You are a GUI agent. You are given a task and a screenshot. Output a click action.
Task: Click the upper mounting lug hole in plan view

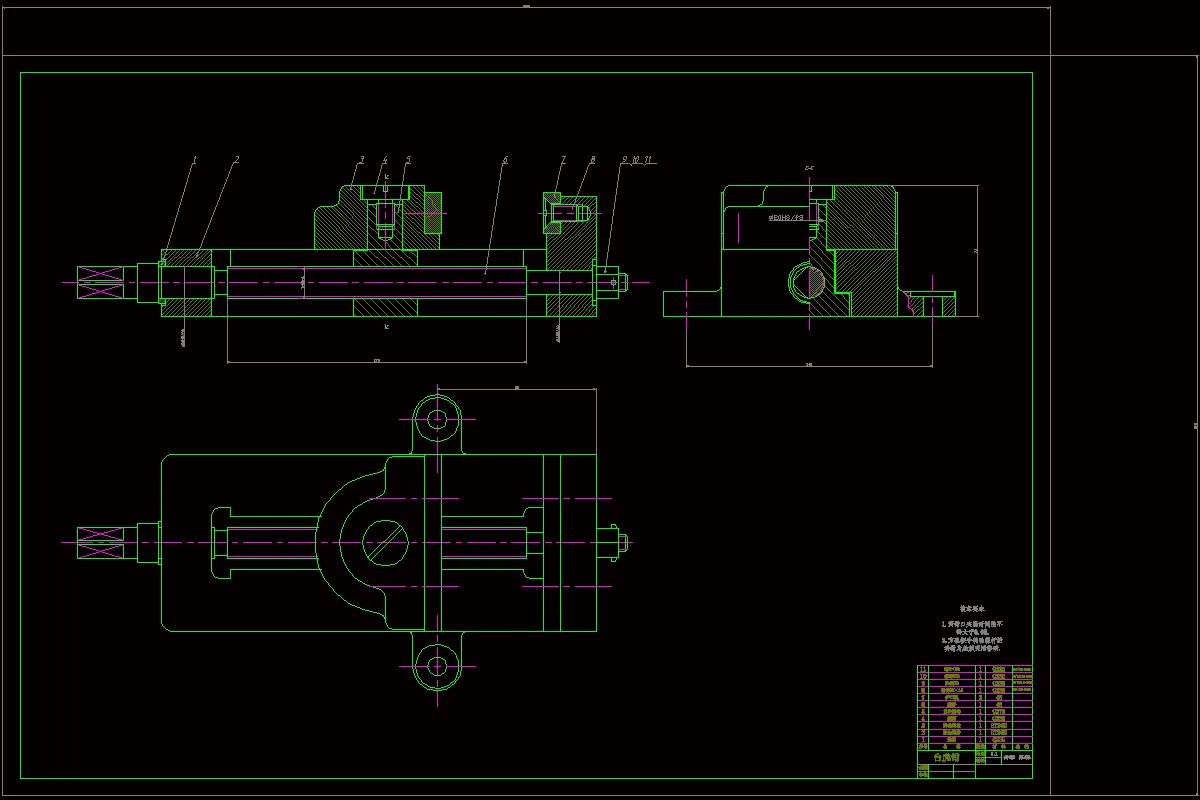(437, 418)
